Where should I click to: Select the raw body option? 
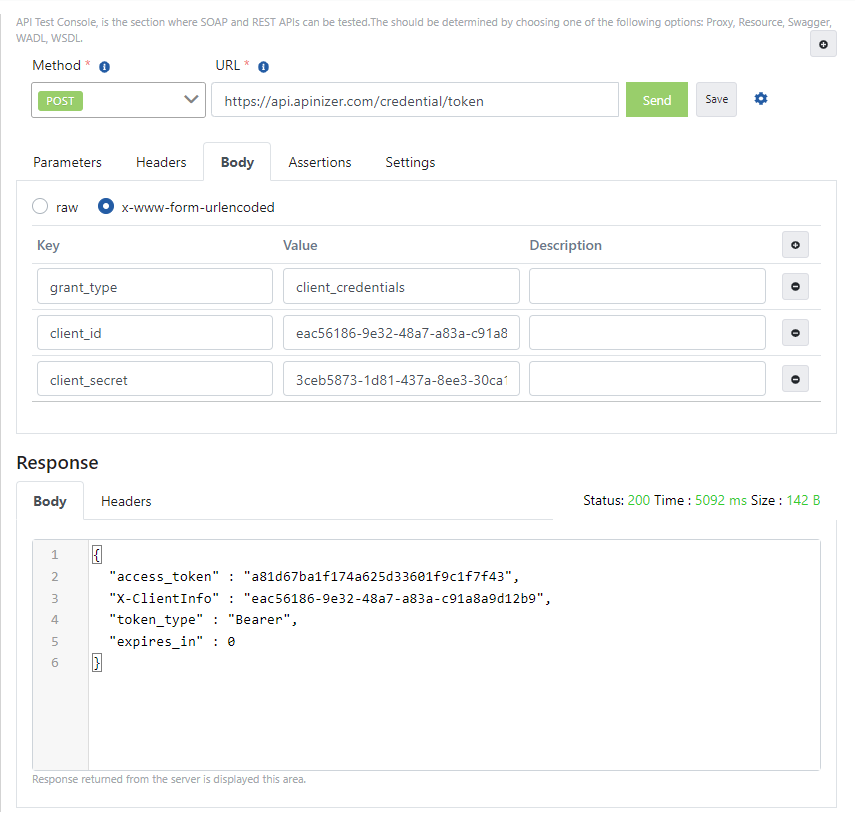(x=40, y=207)
